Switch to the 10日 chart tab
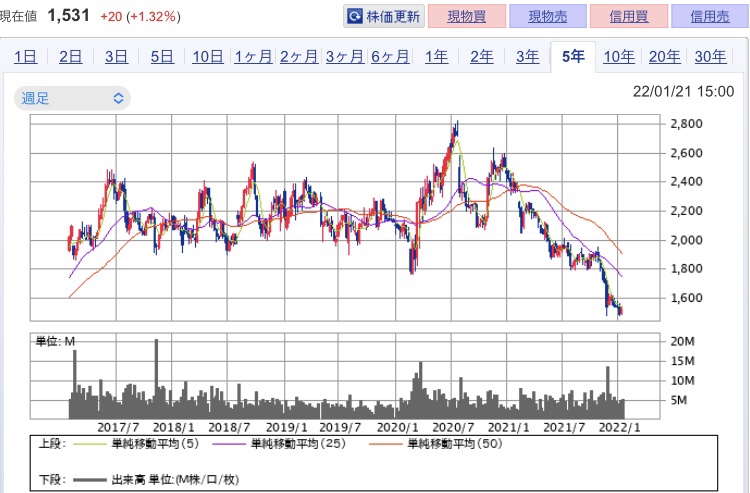 (208, 57)
